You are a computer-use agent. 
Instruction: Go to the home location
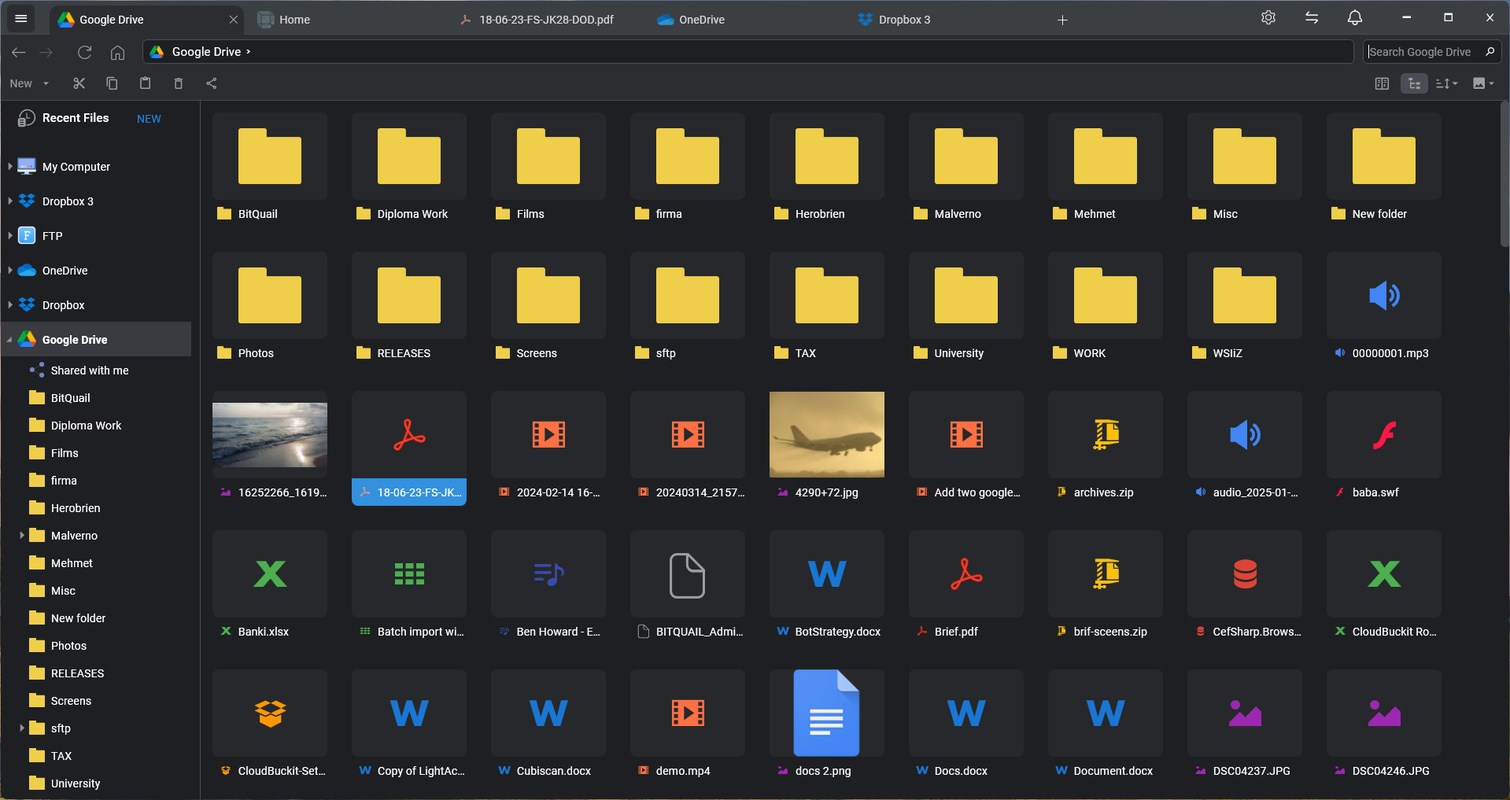[x=117, y=52]
